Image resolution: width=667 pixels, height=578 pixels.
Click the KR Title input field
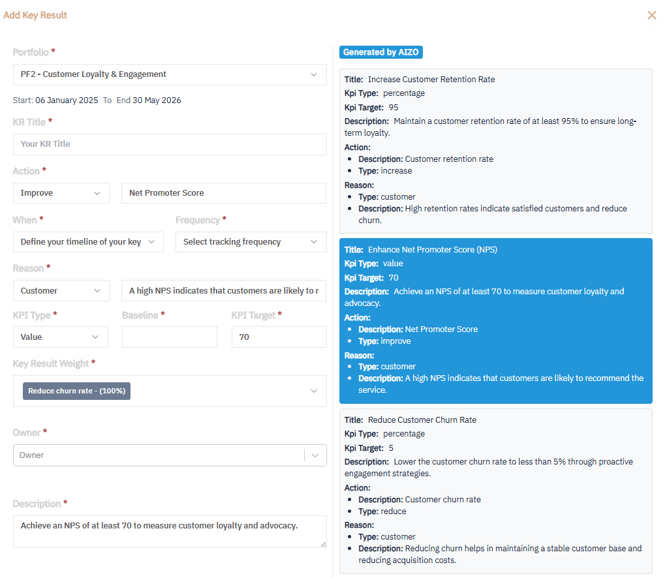coord(169,144)
